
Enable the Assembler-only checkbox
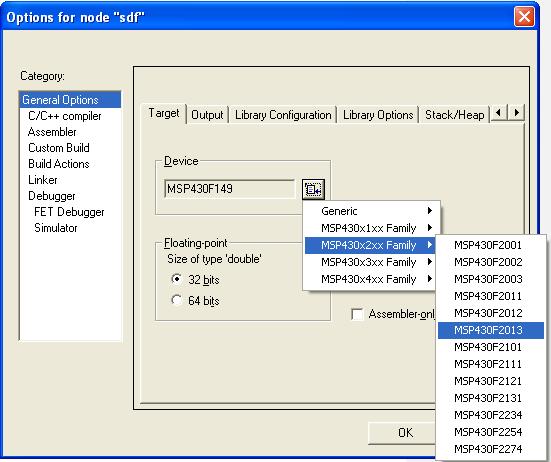[x=357, y=314]
